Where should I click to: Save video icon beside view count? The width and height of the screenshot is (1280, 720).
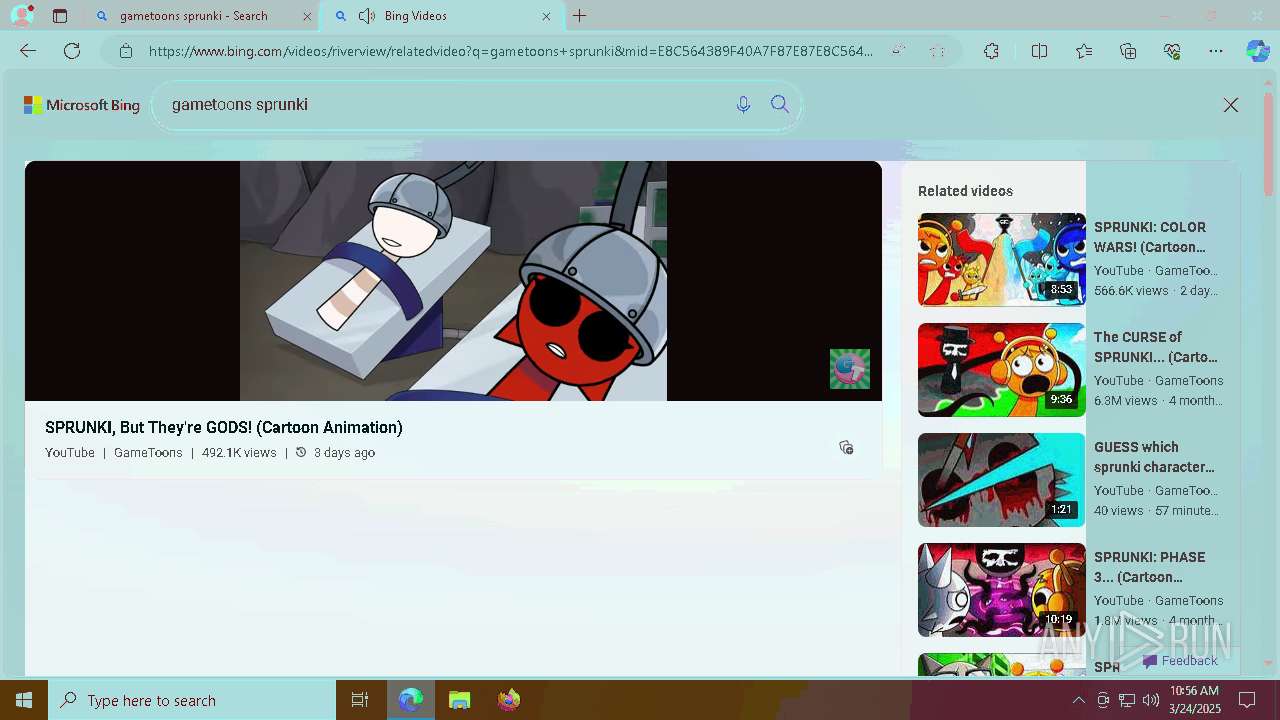pos(846,447)
